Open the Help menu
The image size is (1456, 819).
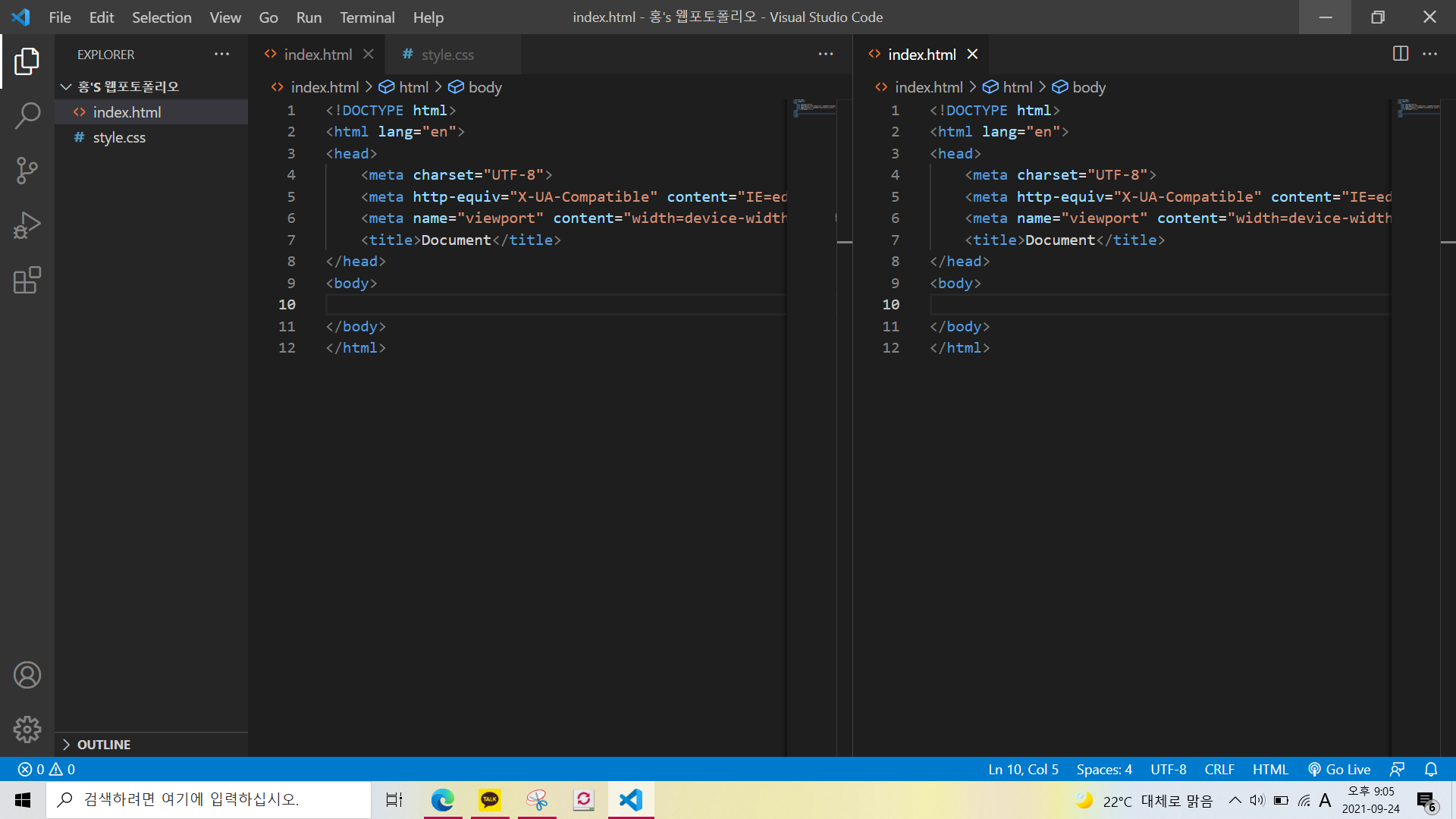(x=428, y=17)
